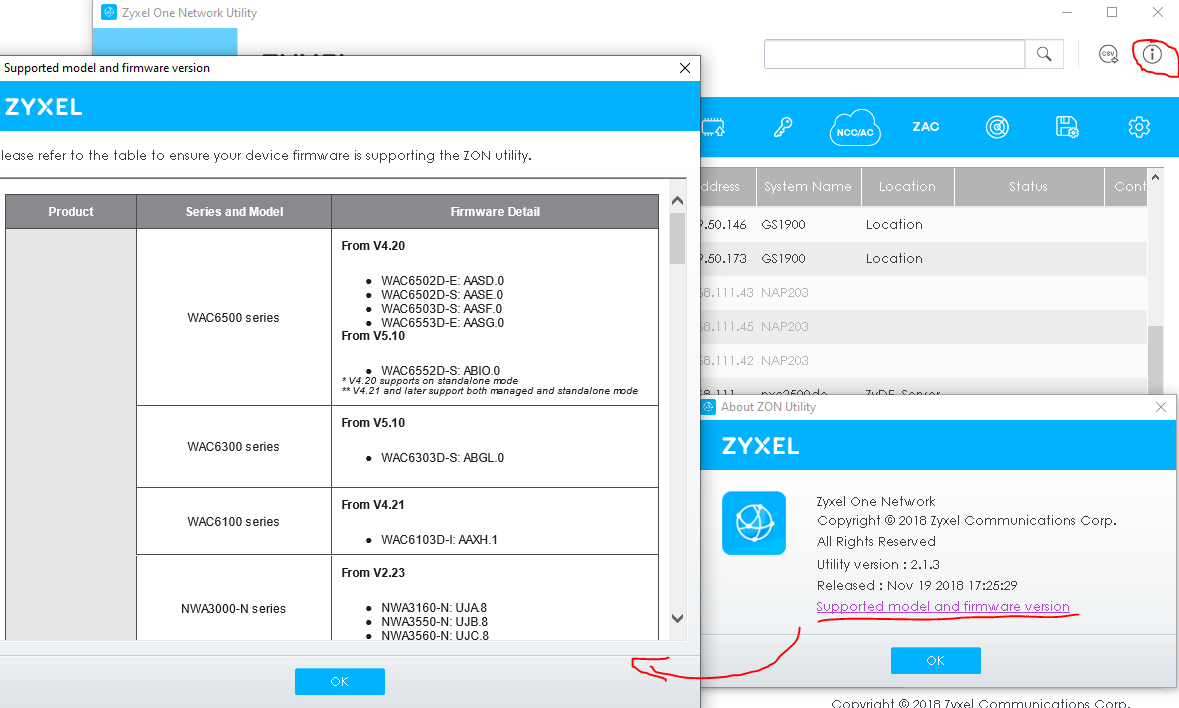
Task: Click the WAC6103D-I: AAXH.1 entry
Action: (x=439, y=540)
